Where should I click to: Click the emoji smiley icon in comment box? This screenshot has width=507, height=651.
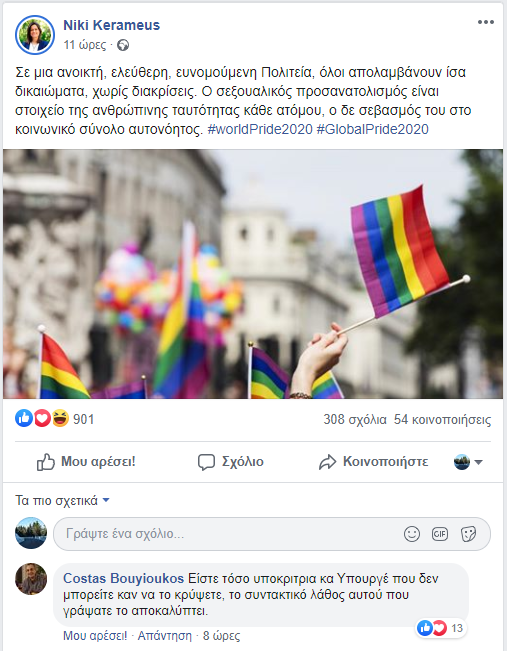411,534
